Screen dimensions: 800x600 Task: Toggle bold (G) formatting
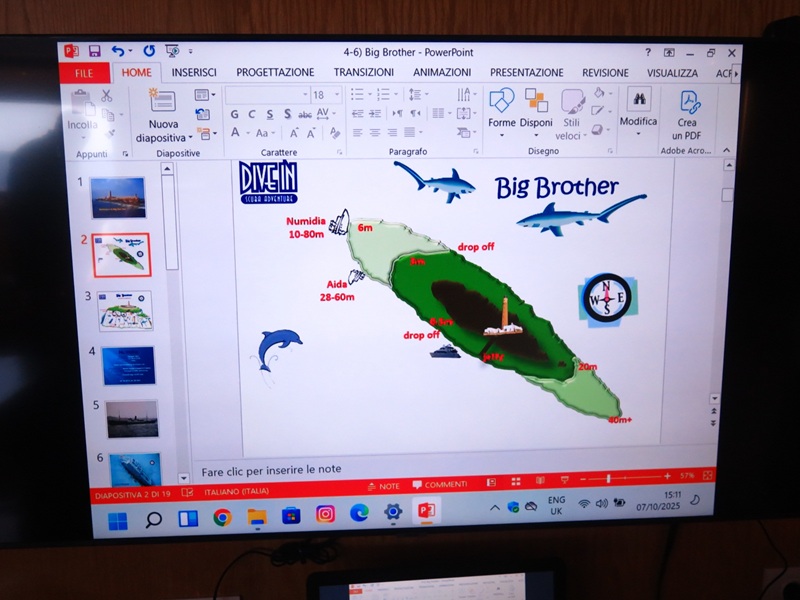[236, 114]
